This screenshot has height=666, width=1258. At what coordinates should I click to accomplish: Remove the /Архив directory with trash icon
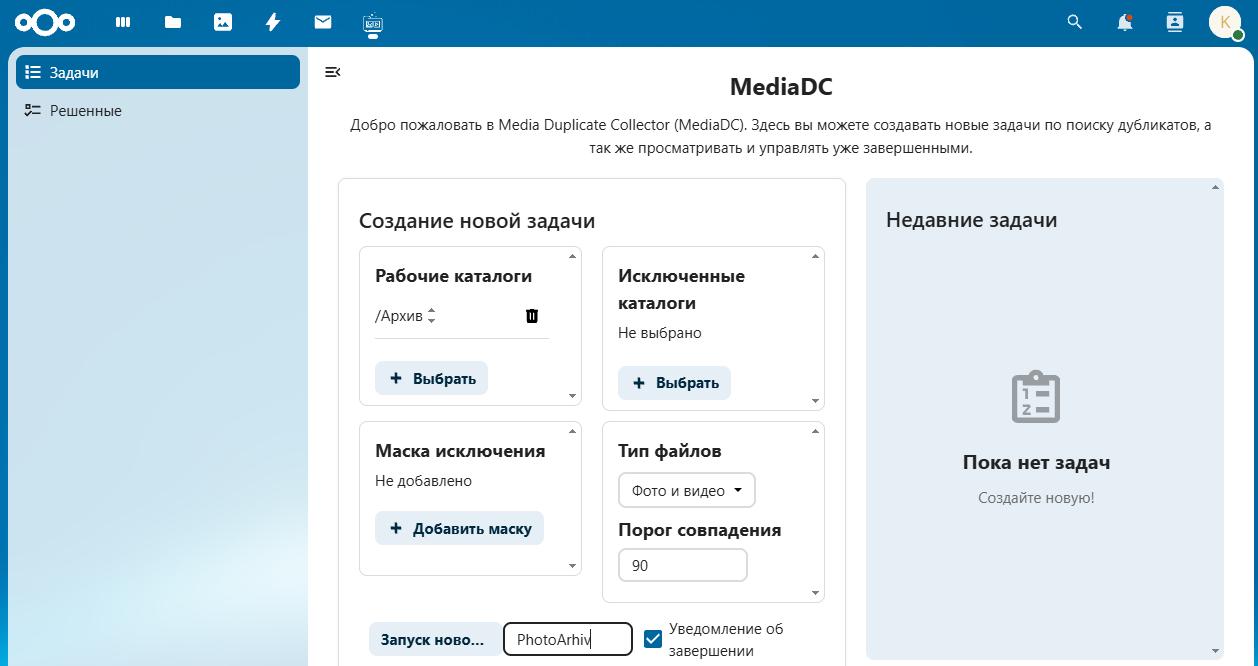(x=532, y=315)
